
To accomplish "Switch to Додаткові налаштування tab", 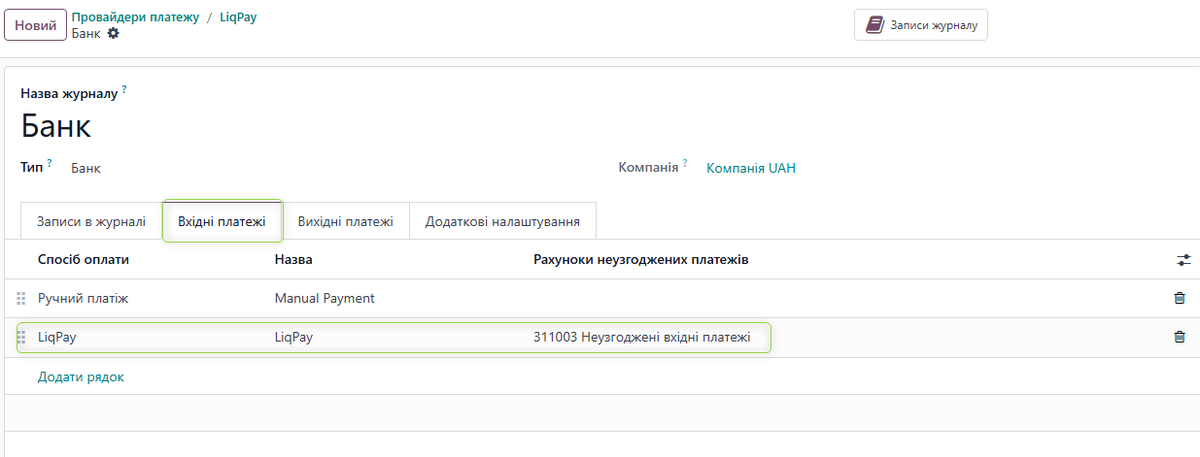I will [502, 221].
